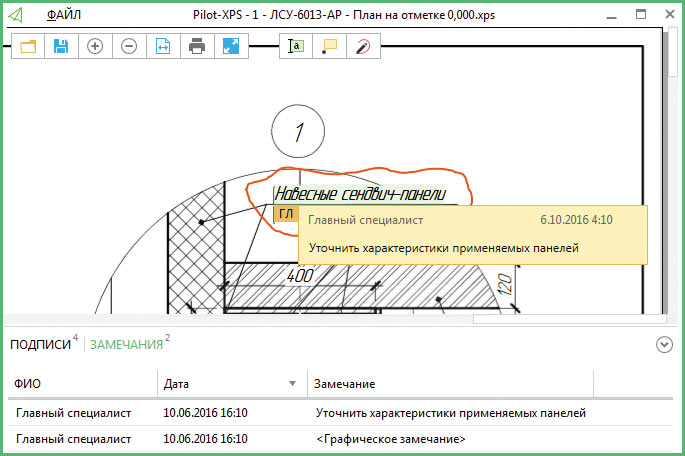Click the date 6.10.2016 4:10 in popup
685x456 pixels.
click(576, 220)
